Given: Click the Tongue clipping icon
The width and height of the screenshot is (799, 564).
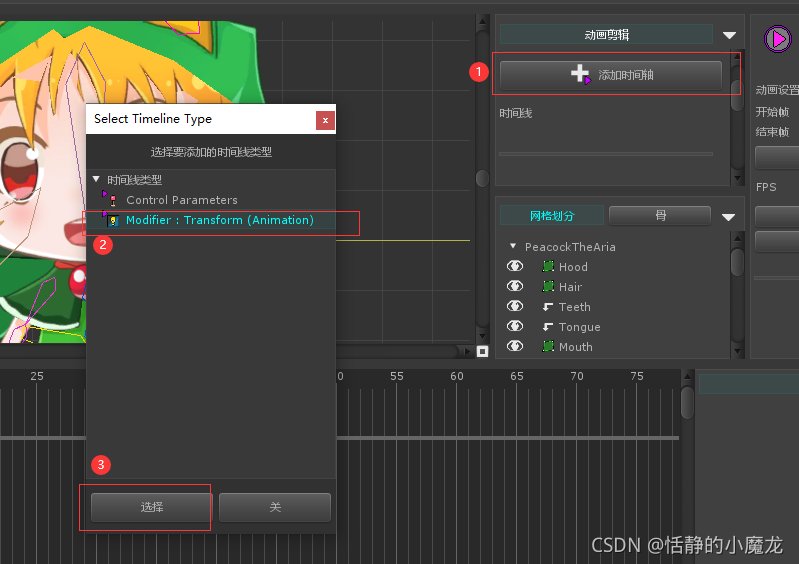Looking at the screenshot, I should point(548,327).
